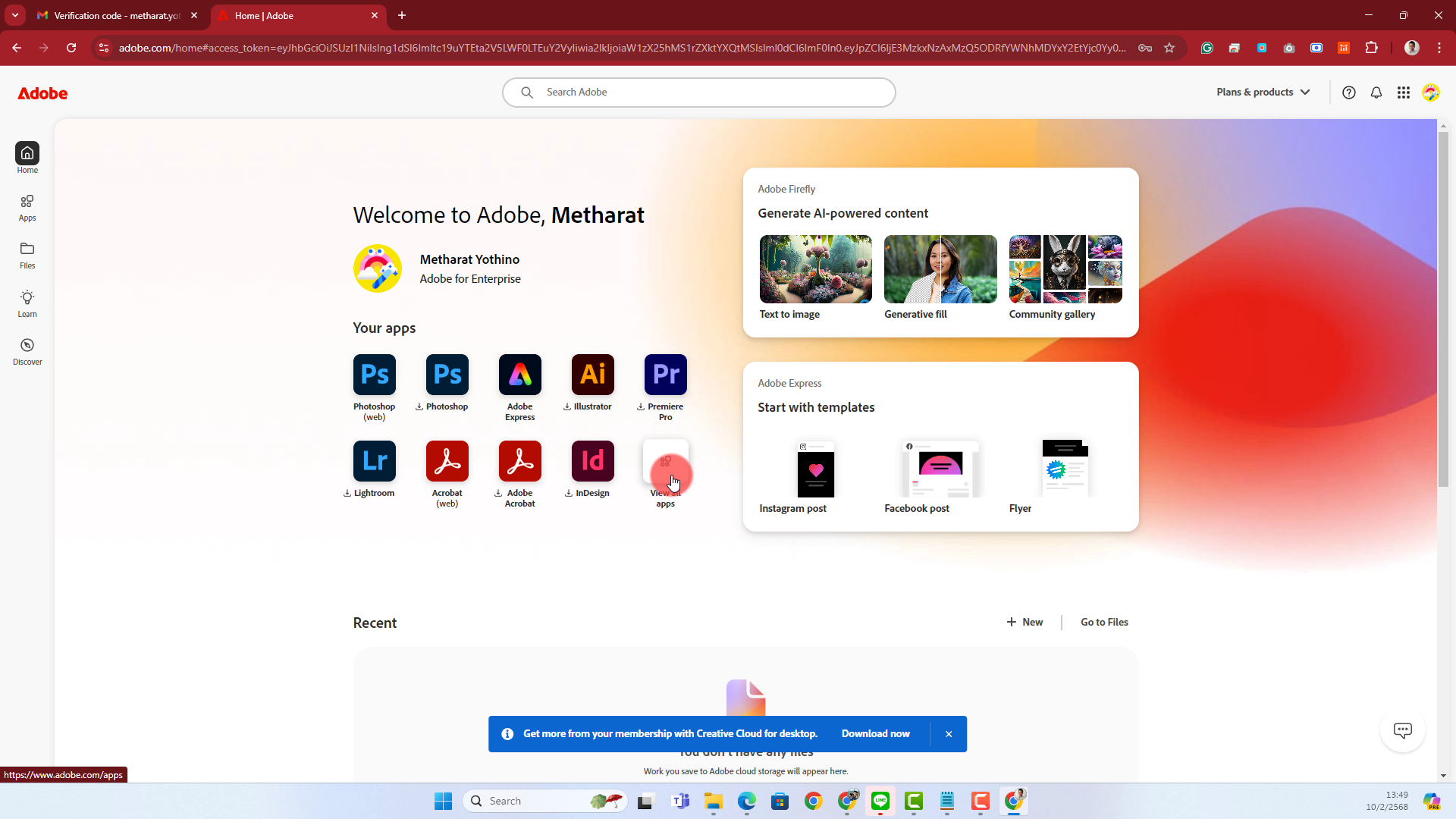Click the page vertical scrollbar
The height and width of the screenshot is (819, 1456).
pos(1443,309)
